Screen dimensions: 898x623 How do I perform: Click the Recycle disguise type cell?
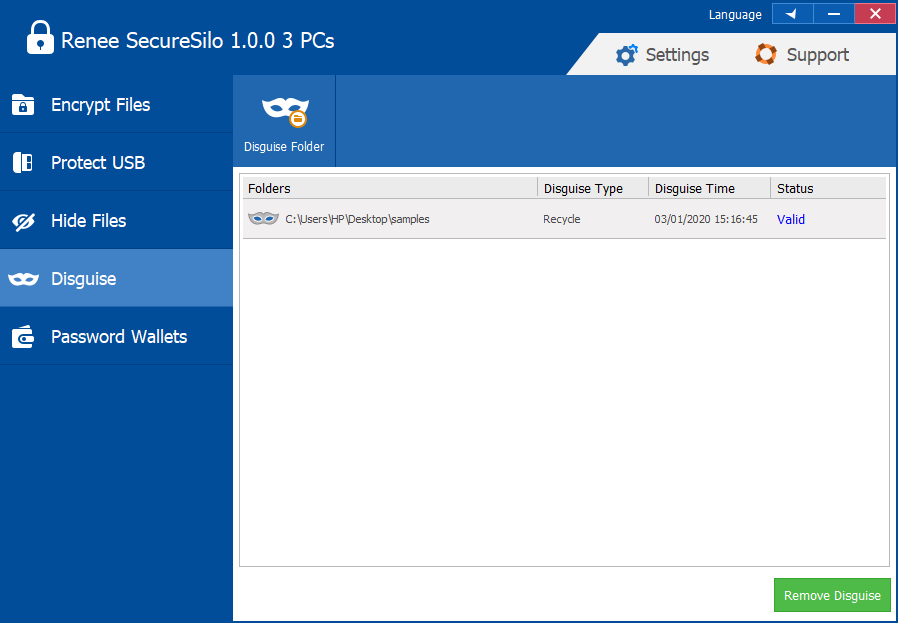tap(561, 219)
